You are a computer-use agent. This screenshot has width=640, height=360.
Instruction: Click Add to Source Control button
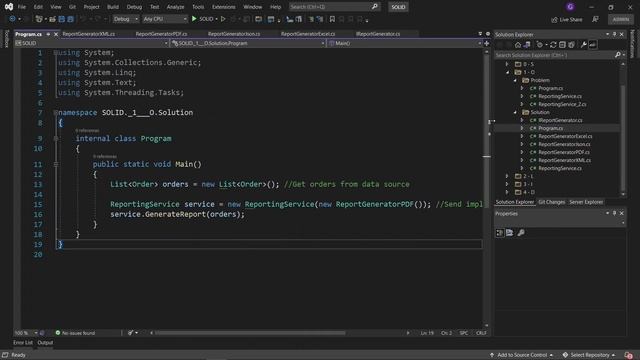(522, 355)
